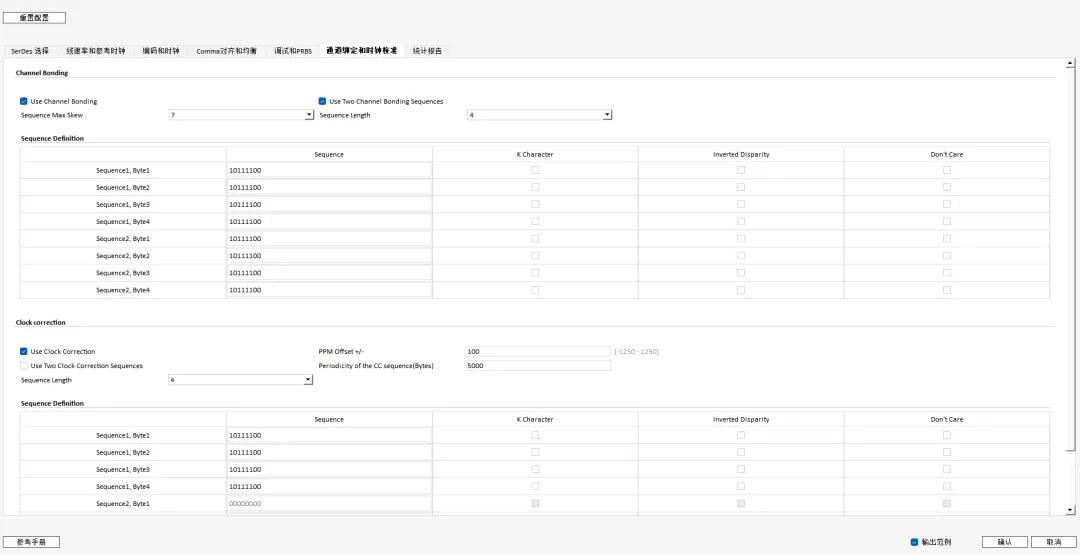Select the Comma对齐和均衡 tab
1080x555 pixels.
pyautogui.click(x=226, y=51)
